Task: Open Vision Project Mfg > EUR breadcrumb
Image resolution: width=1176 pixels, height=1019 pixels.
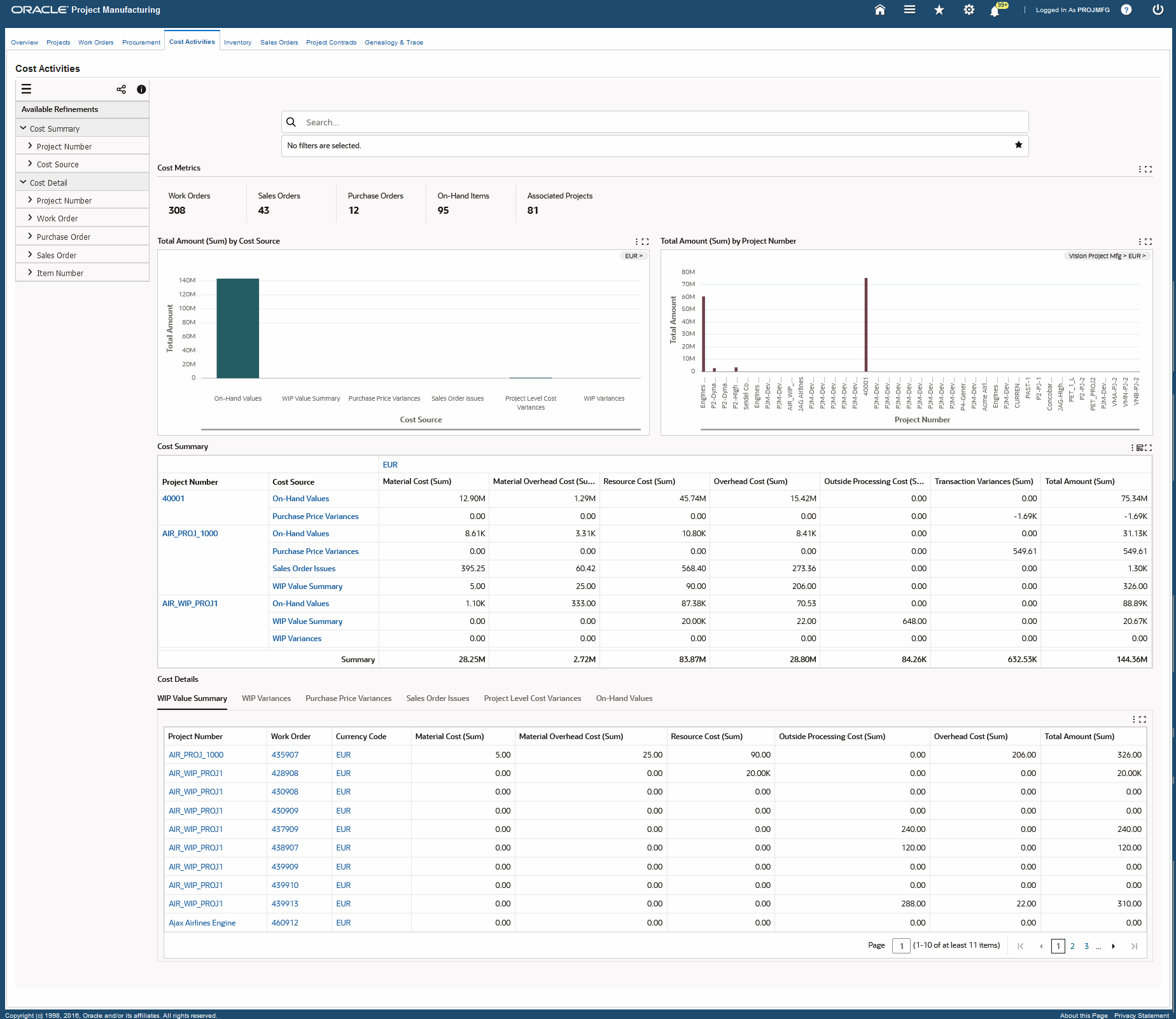Action: click(x=1107, y=256)
